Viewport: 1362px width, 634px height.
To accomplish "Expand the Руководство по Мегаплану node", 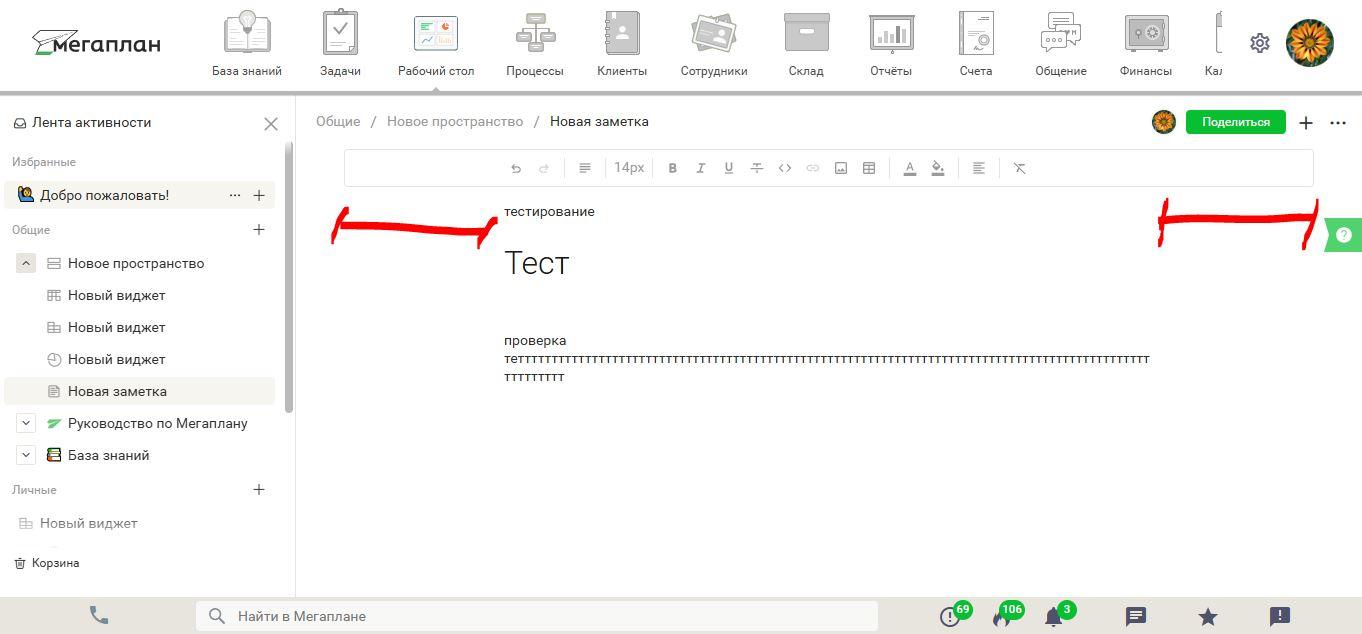I will click(26, 423).
